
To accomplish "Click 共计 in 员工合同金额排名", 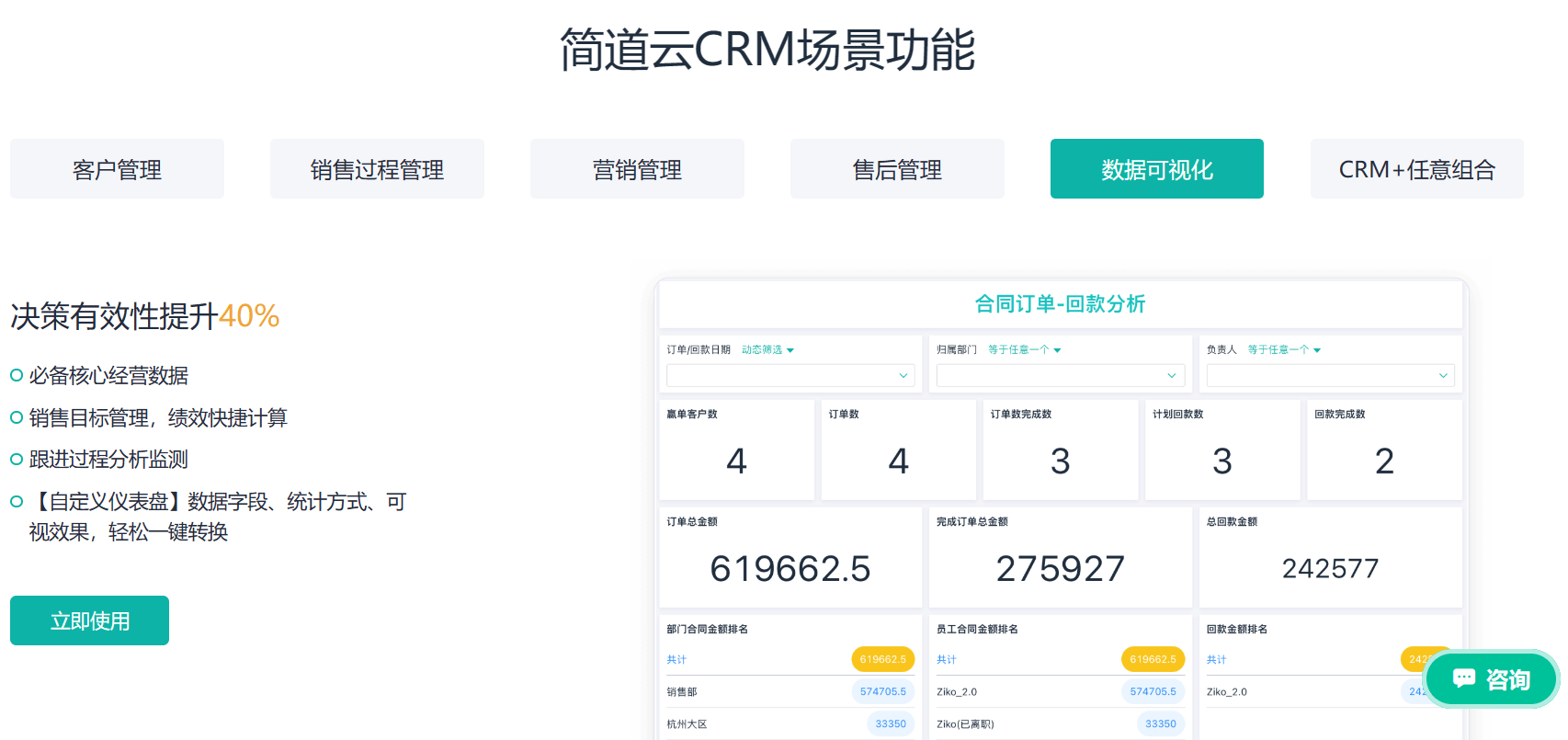I will [x=947, y=660].
